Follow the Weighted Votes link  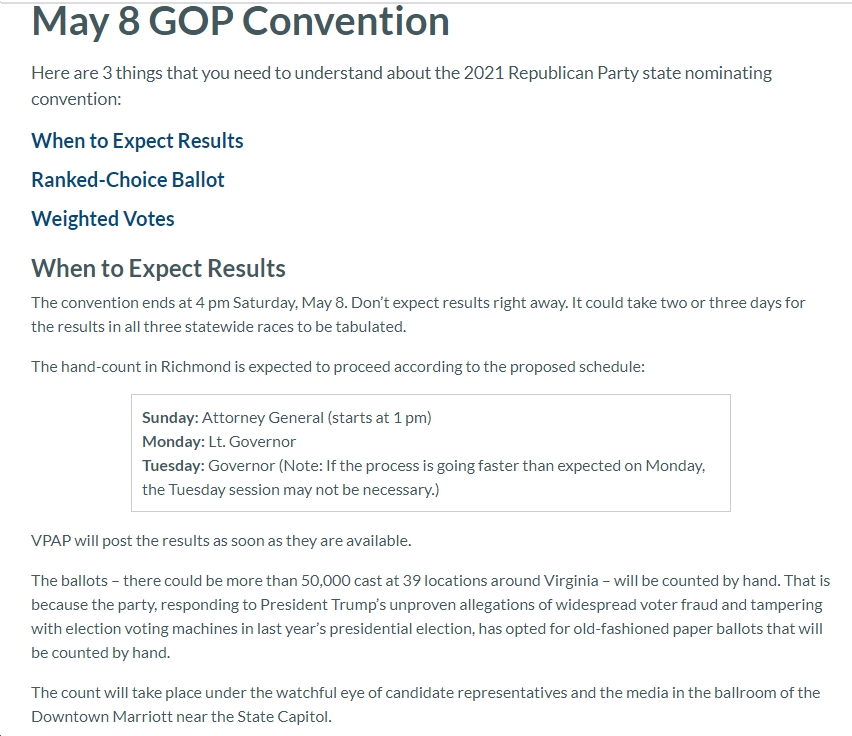[x=103, y=219]
